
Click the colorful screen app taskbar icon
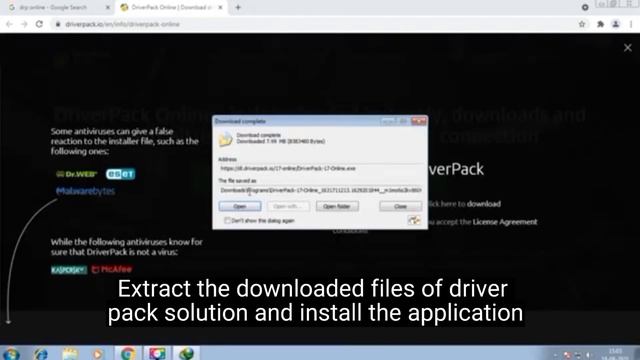[157, 353]
